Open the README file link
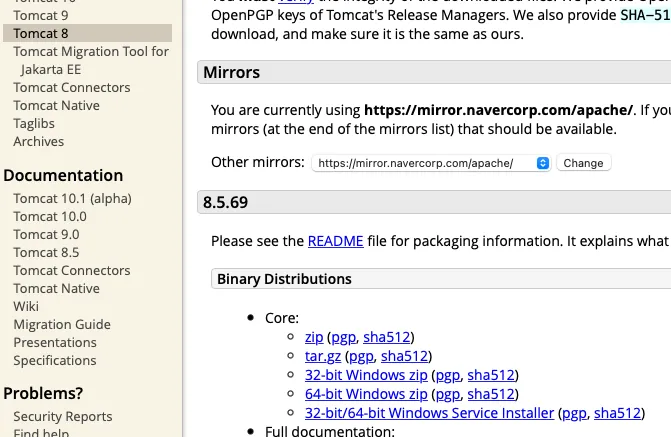 click(x=328, y=241)
